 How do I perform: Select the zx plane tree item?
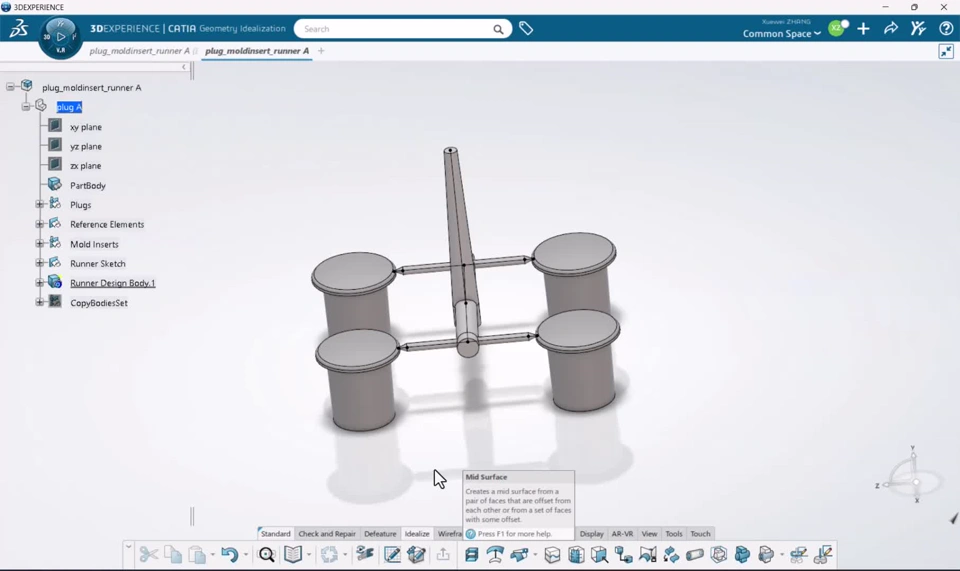(85, 166)
